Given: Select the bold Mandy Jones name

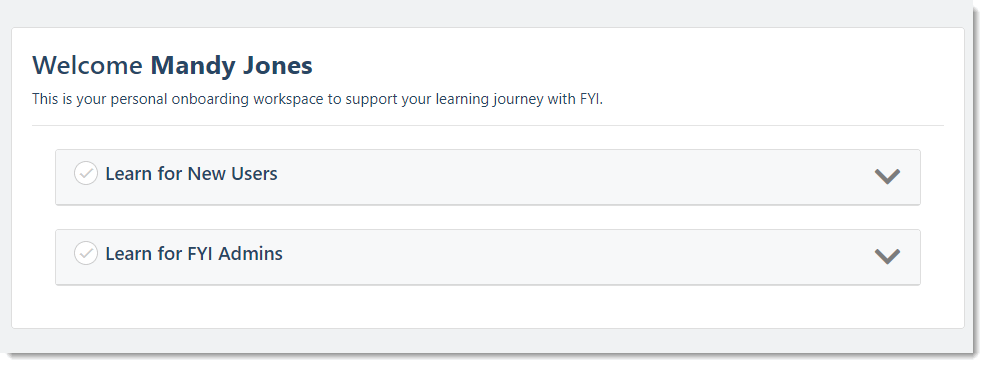Looking at the screenshot, I should coord(231,65).
